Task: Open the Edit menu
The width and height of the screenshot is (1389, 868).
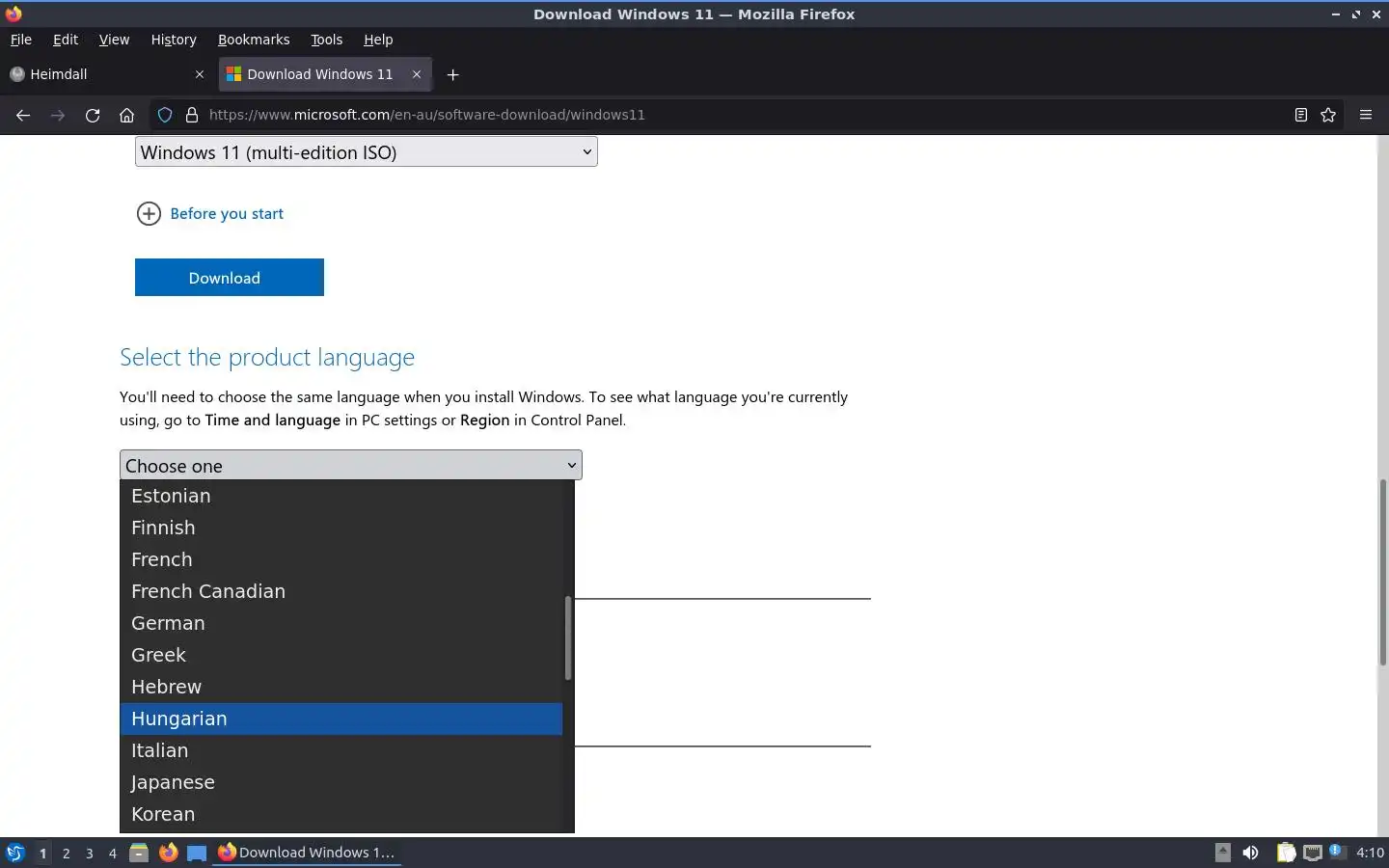Action: (66, 40)
